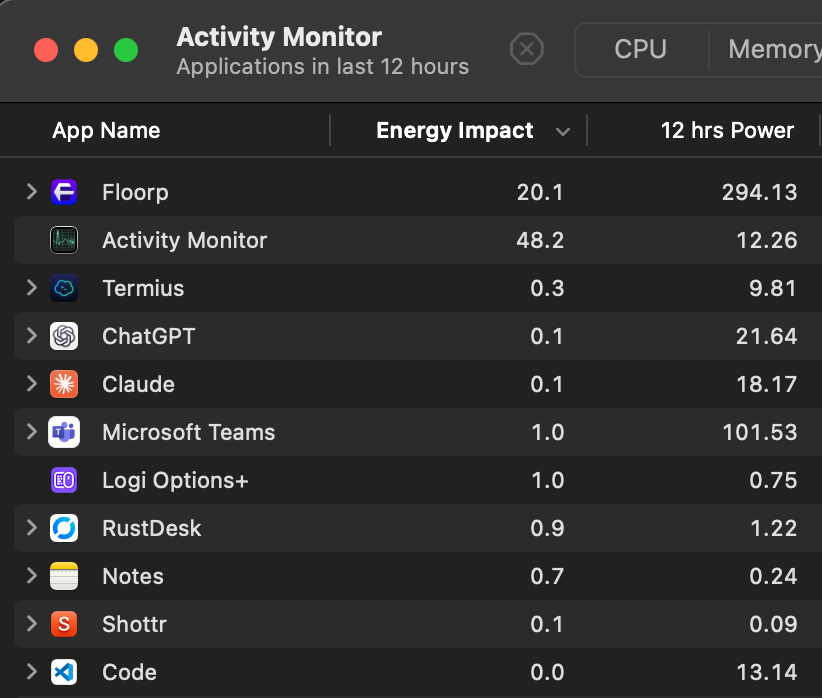Click the Termius app icon
The image size is (822, 698).
point(64,288)
